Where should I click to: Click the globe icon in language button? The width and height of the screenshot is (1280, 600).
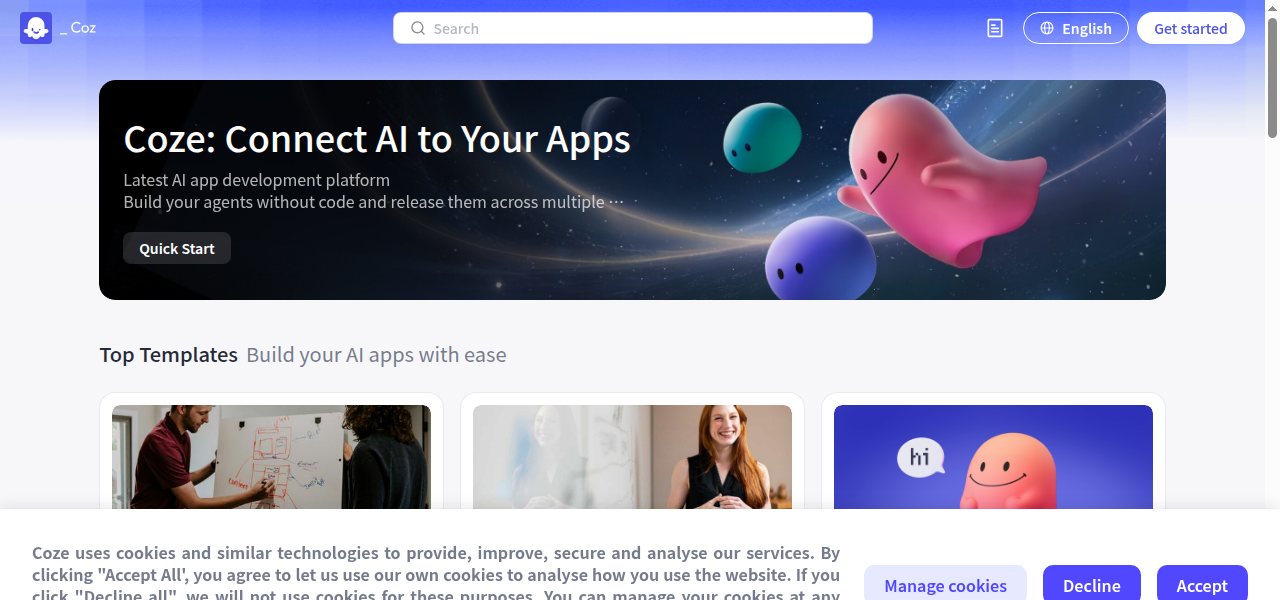pyautogui.click(x=1047, y=28)
